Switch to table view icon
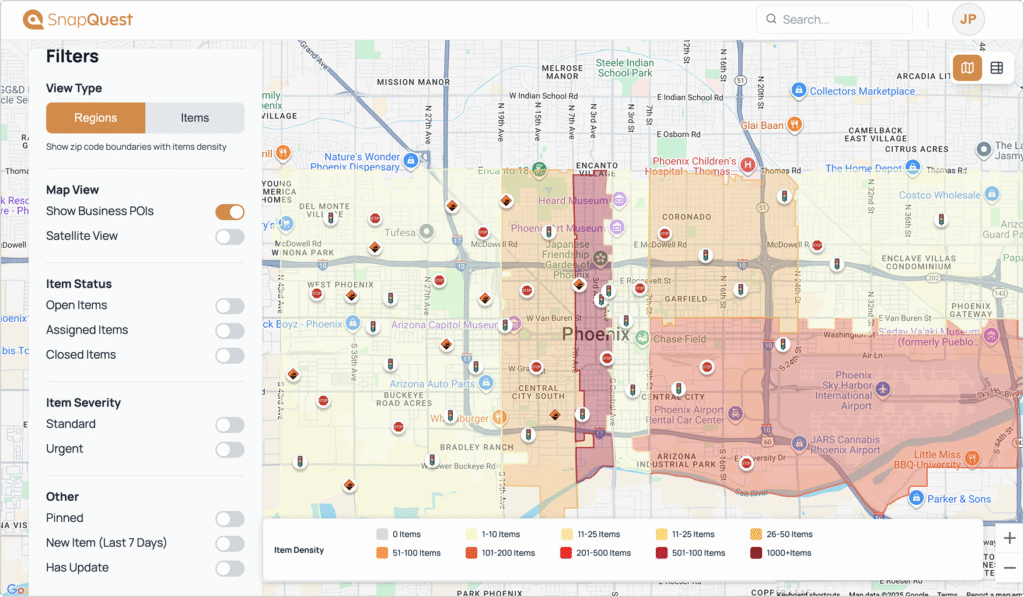The height and width of the screenshot is (597, 1024). [x=996, y=68]
